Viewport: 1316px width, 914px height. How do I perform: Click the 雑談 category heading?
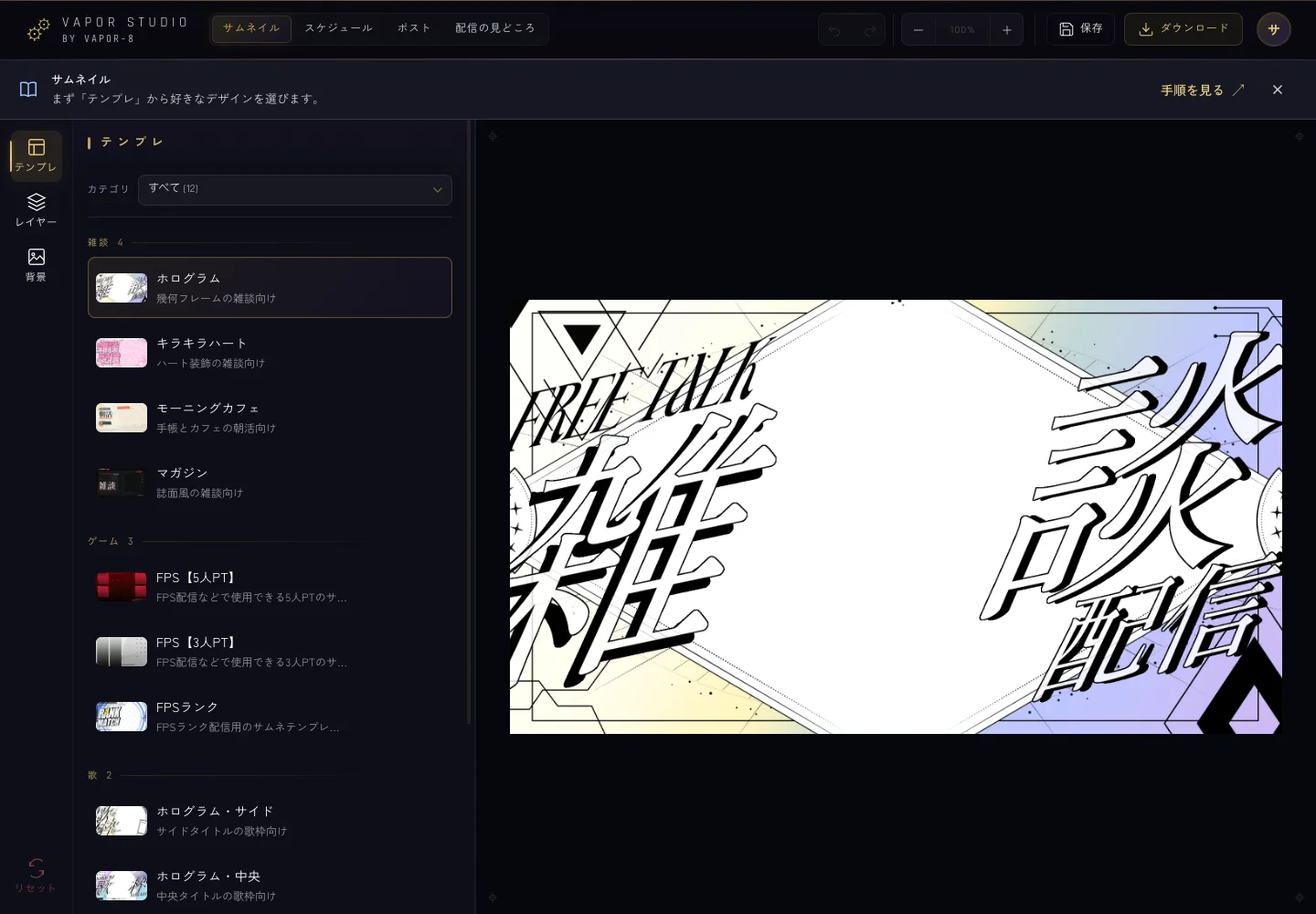click(x=98, y=242)
